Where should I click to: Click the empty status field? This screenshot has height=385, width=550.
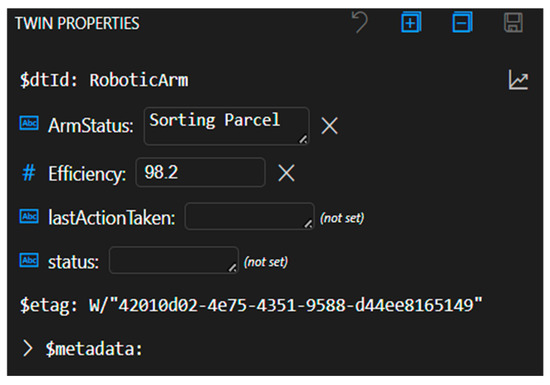174,260
